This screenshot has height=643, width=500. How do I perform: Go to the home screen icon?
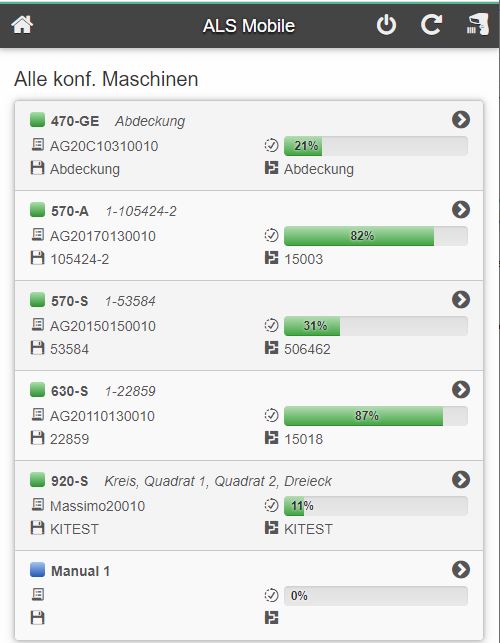pos(22,25)
